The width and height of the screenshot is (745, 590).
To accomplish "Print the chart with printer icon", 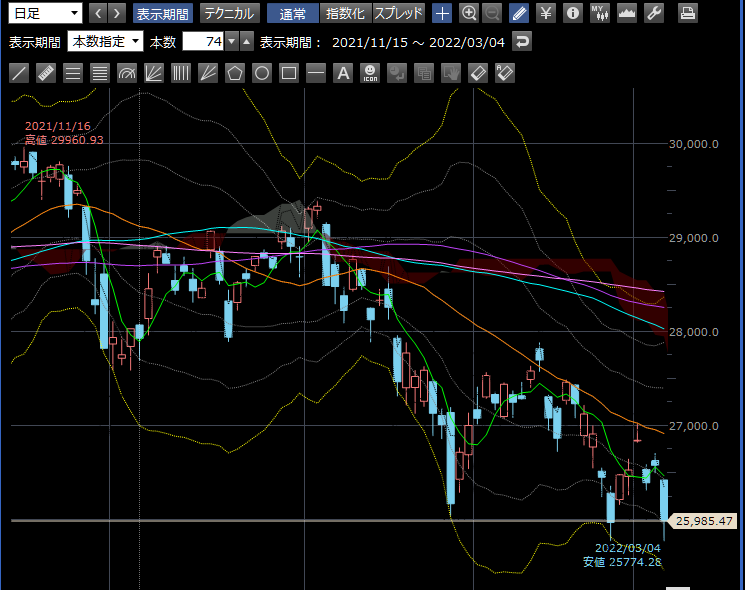I will (x=688, y=13).
